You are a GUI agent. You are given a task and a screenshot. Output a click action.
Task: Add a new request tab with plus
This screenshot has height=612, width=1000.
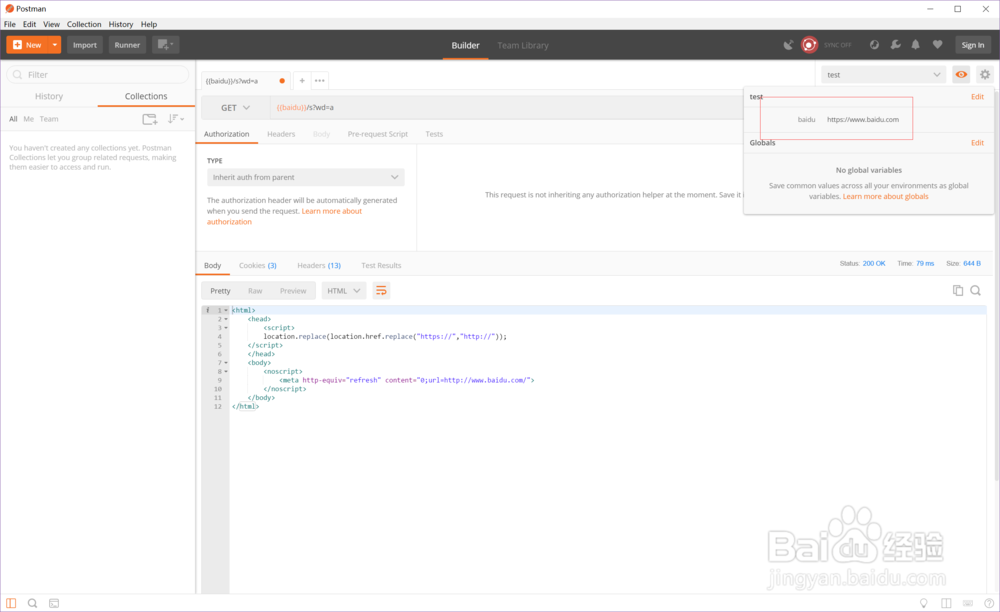coord(302,81)
